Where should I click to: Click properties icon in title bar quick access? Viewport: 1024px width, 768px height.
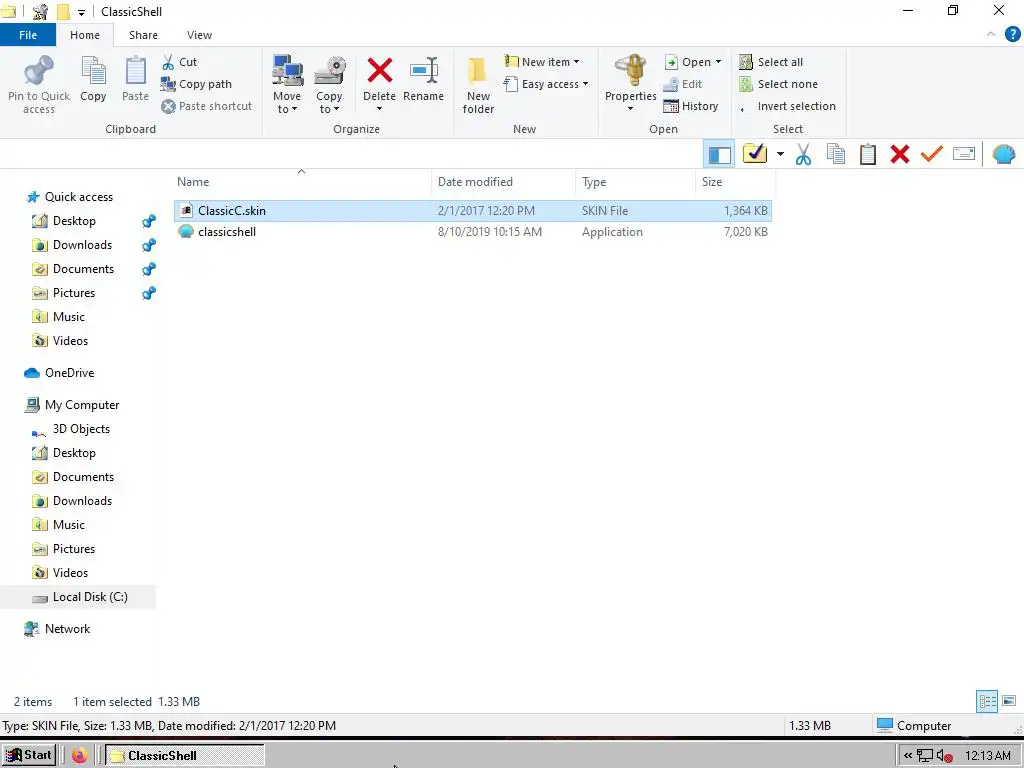pyautogui.click(x=40, y=11)
